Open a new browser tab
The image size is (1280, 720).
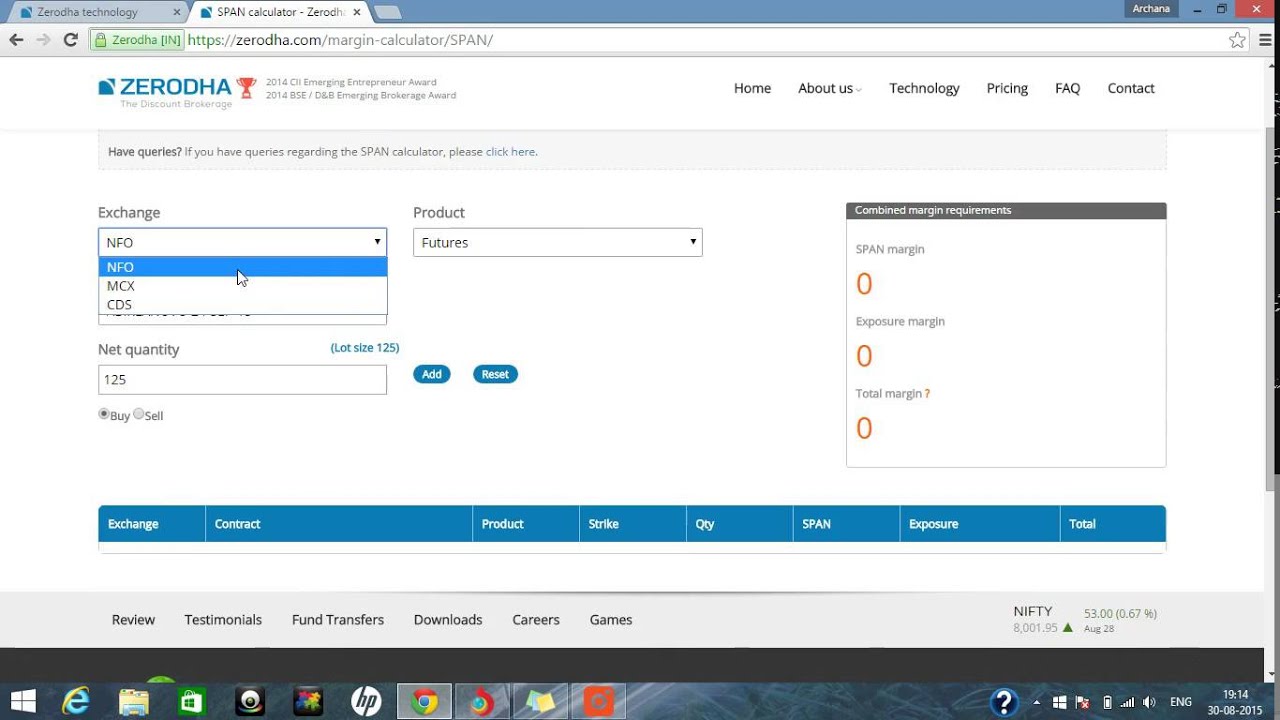click(387, 12)
